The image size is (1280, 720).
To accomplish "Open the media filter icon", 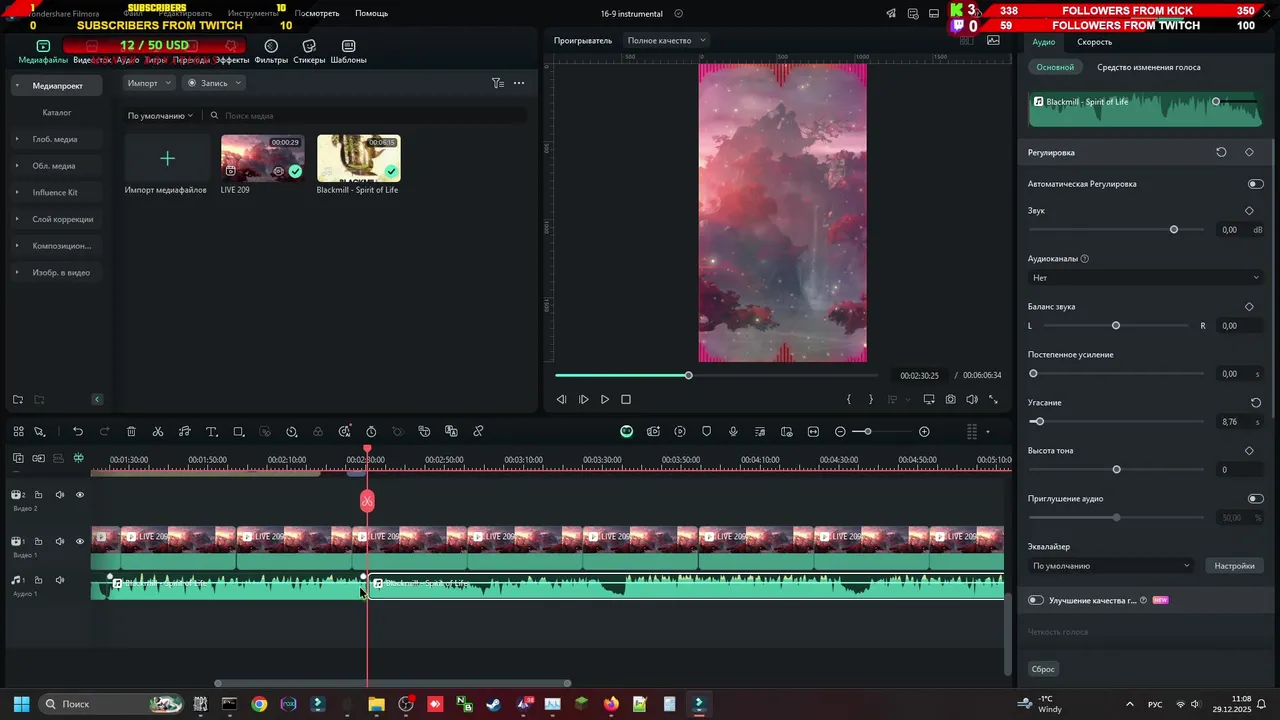I will (497, 83).
